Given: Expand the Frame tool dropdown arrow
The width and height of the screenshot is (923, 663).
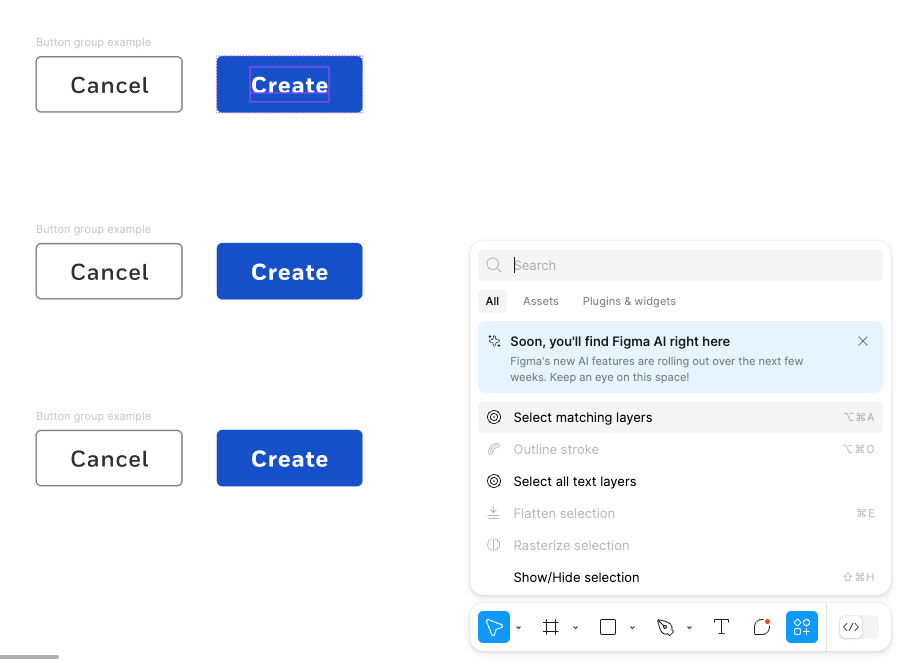Looking at the screenshot, I should tap(575, 628).
